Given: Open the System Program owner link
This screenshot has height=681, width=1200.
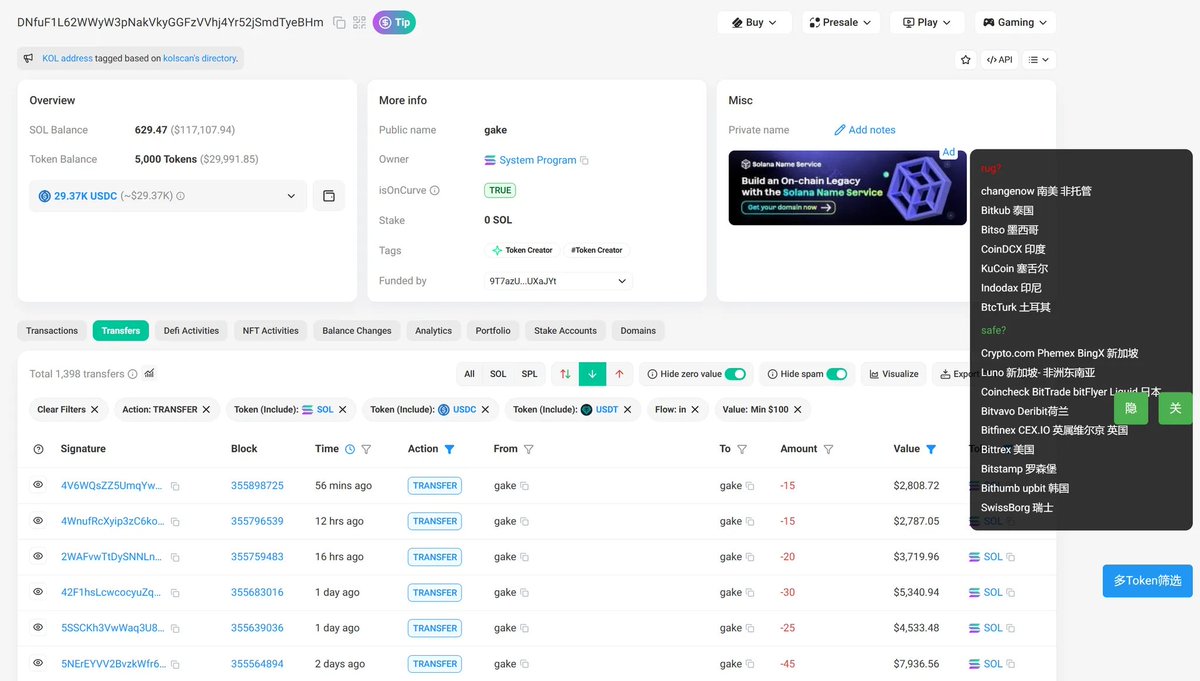Looking at the screenshot, I should [538, 160].
